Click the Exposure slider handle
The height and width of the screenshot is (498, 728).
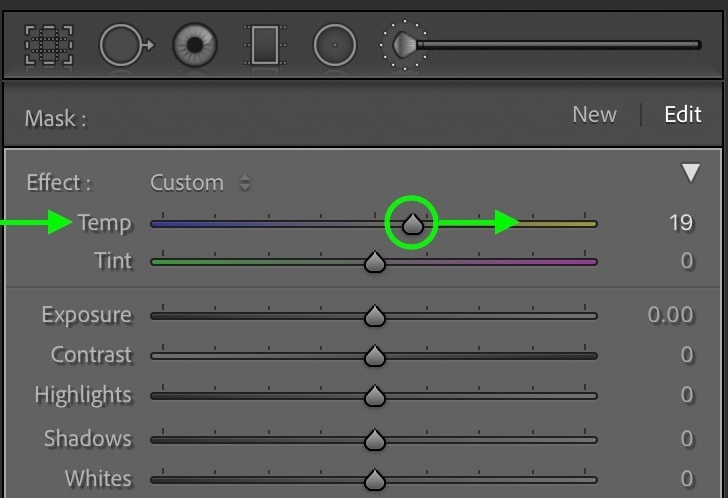pos(374,316)
